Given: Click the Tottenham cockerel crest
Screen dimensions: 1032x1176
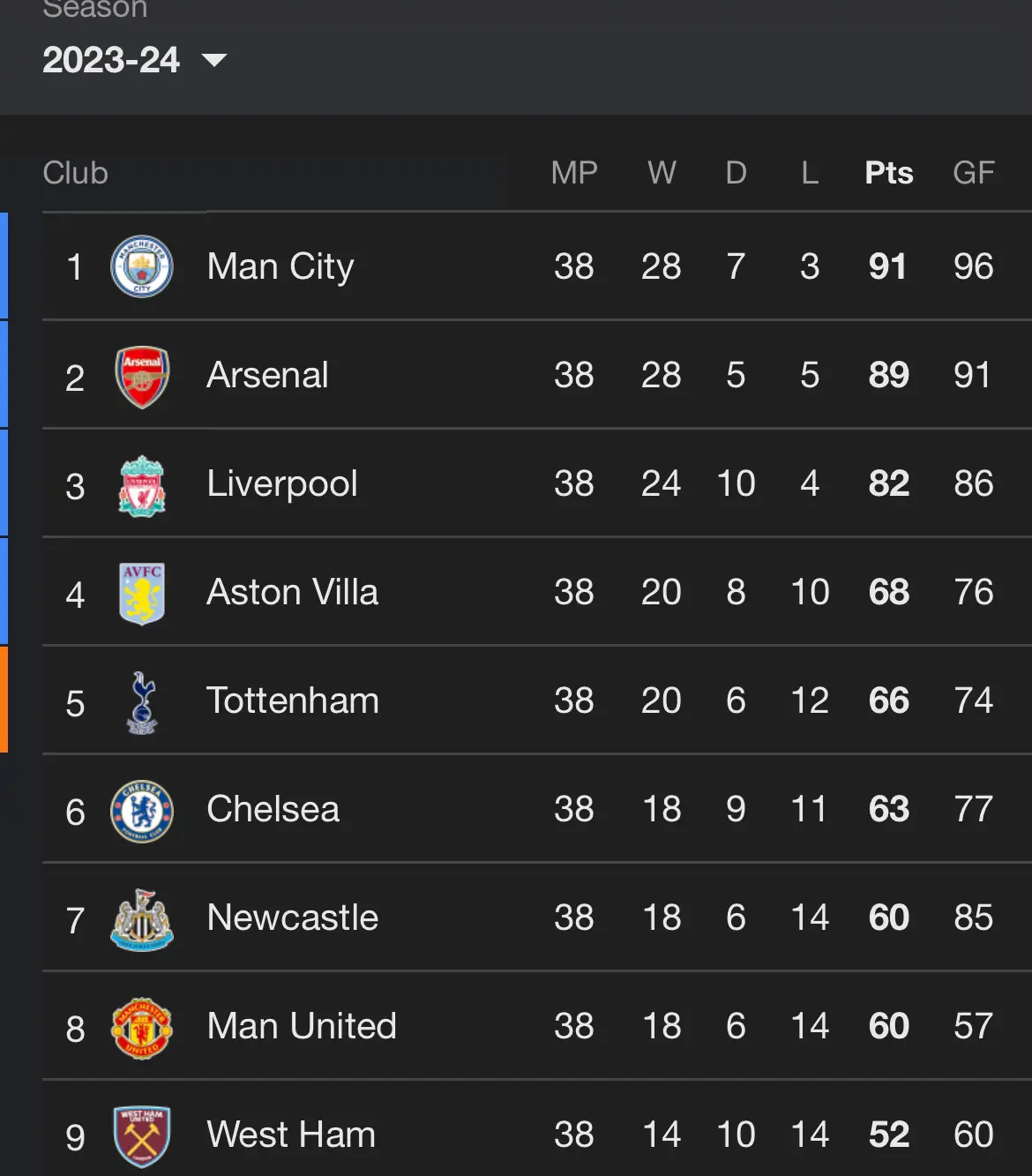Looking at the screenshot, I should (141, 702).
